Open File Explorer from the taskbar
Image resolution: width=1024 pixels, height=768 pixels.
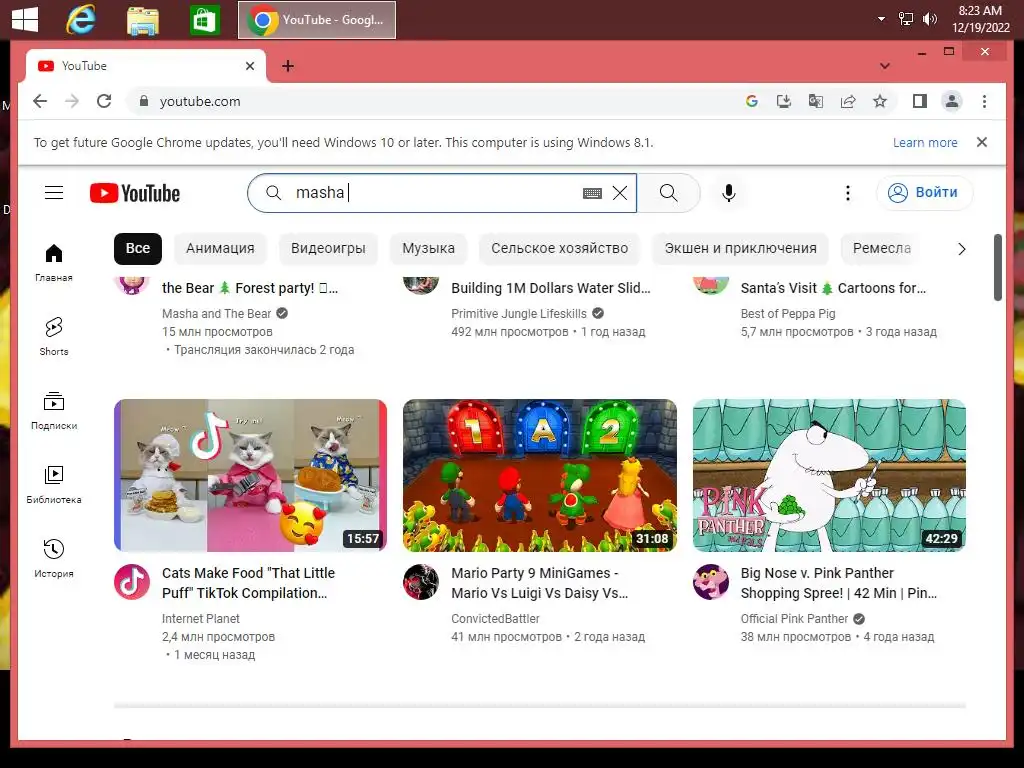coord(142,20)
